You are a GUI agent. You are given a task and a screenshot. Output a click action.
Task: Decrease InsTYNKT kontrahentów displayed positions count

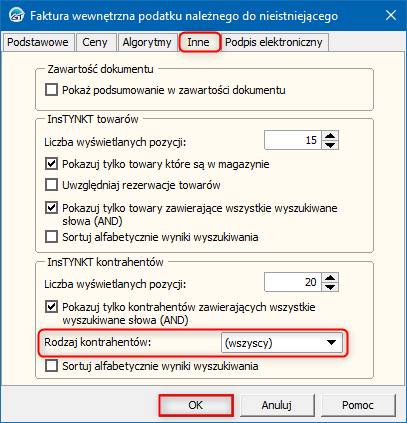[x=330, y=287]
